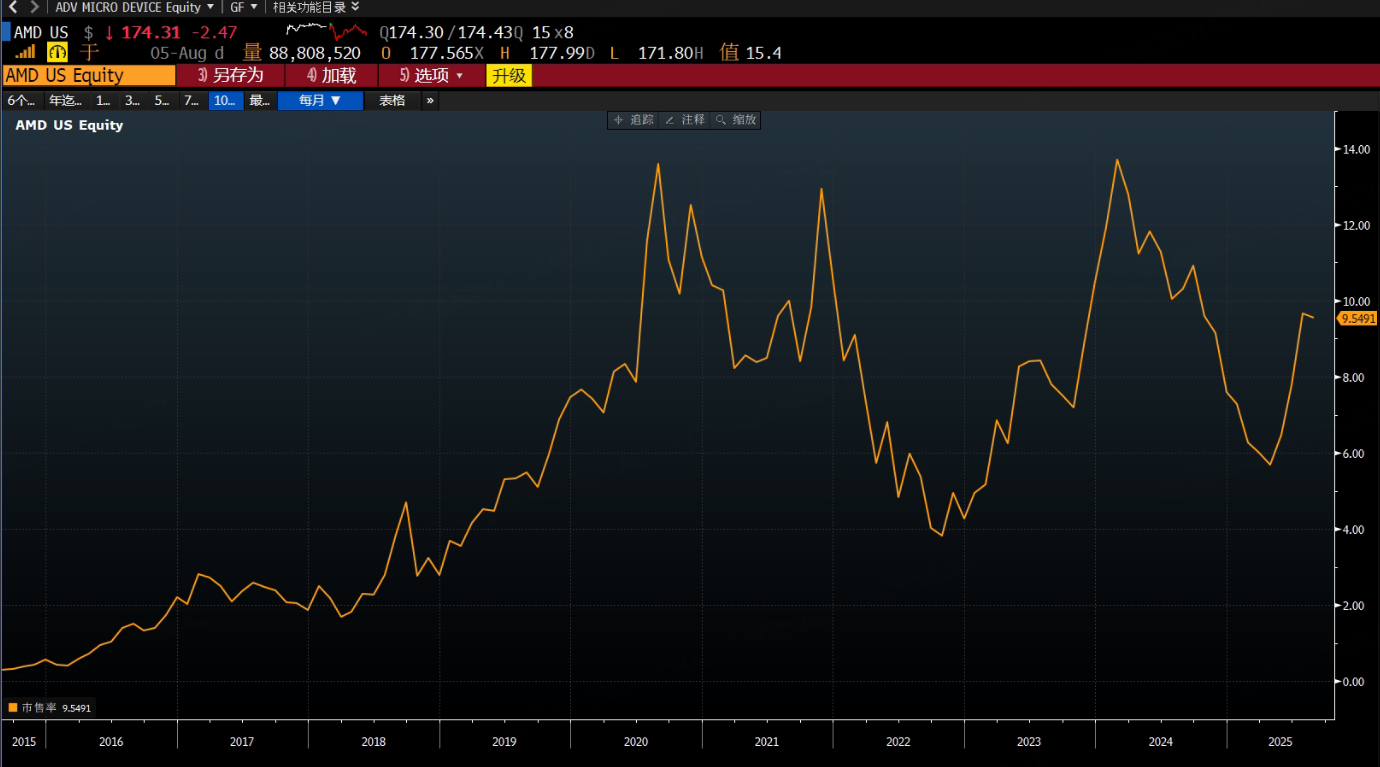Select the 年迄今 year-to-date range tab
The image size is (1380, 767).
point(67,100)
